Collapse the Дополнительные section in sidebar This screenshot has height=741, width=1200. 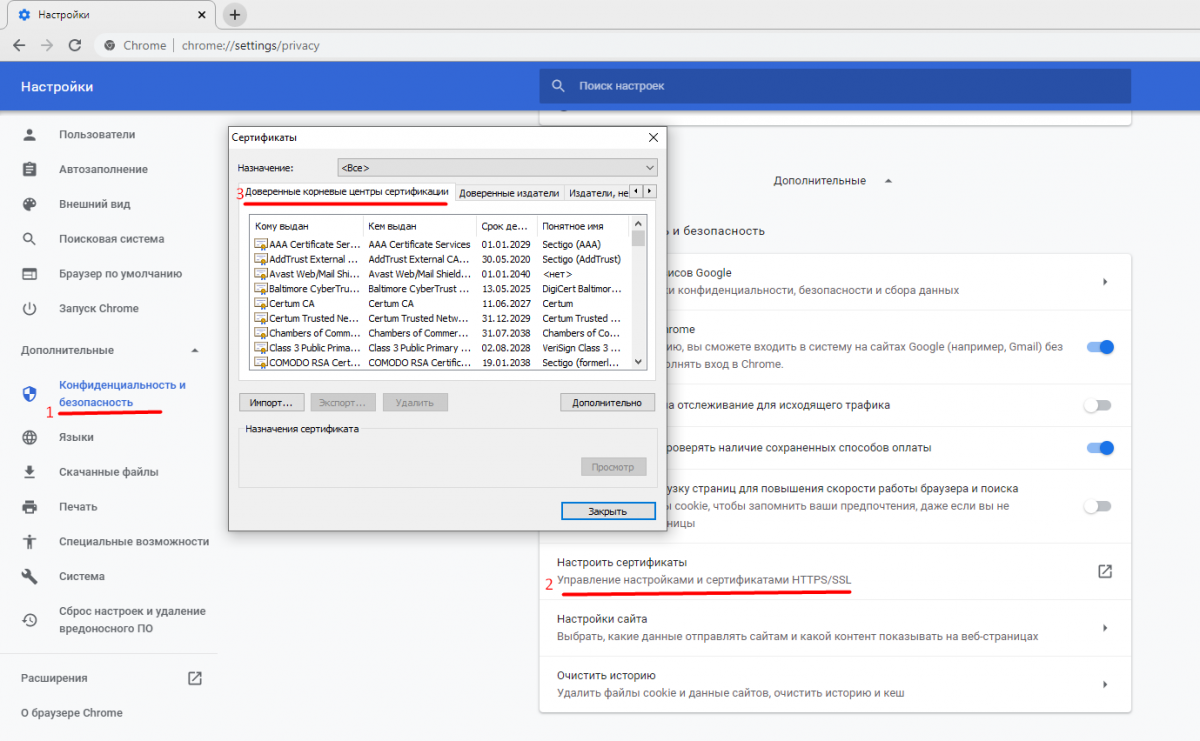[x=195, y=350]
